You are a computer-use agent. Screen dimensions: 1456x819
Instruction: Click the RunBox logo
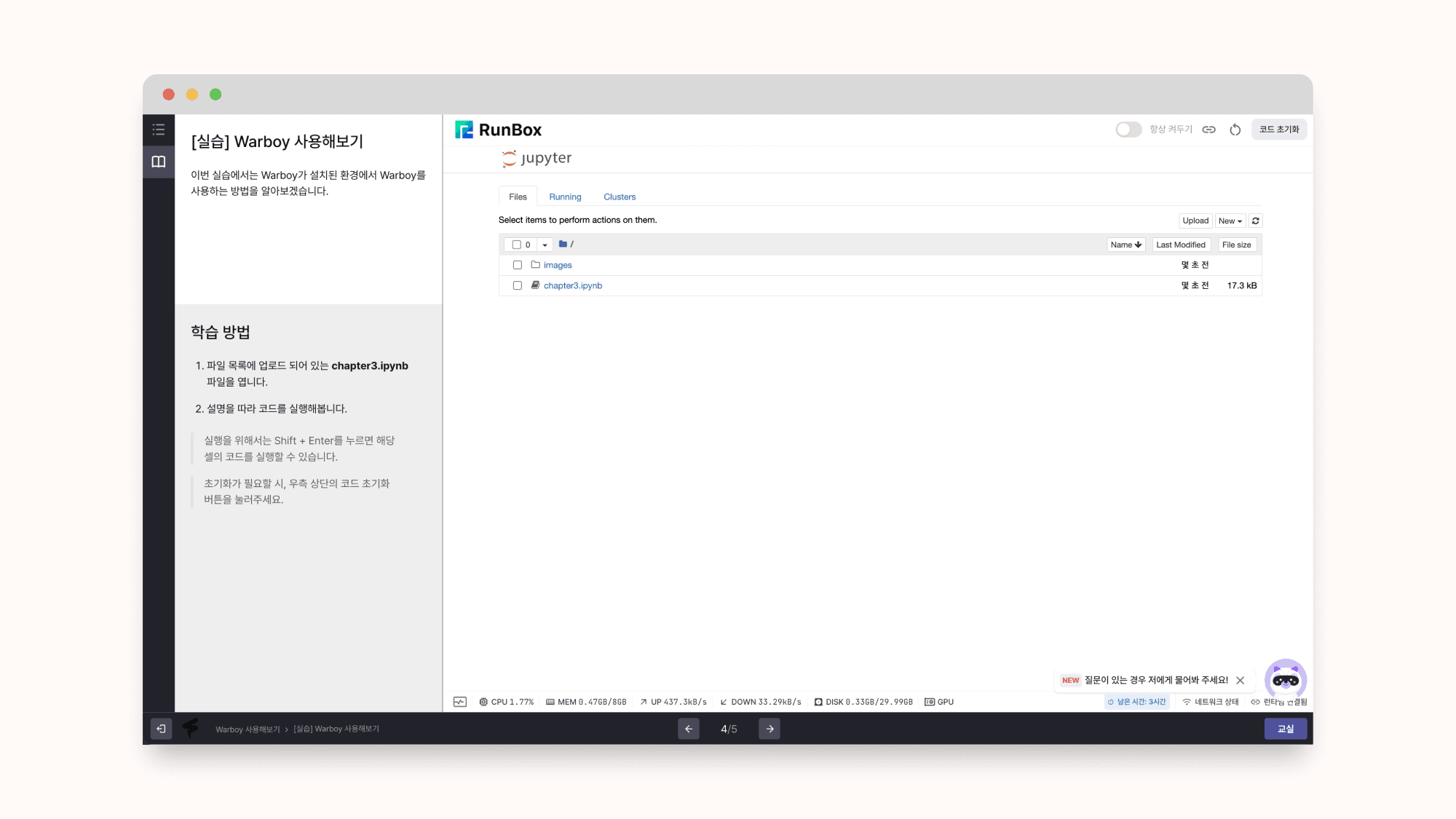coord(498,130)
